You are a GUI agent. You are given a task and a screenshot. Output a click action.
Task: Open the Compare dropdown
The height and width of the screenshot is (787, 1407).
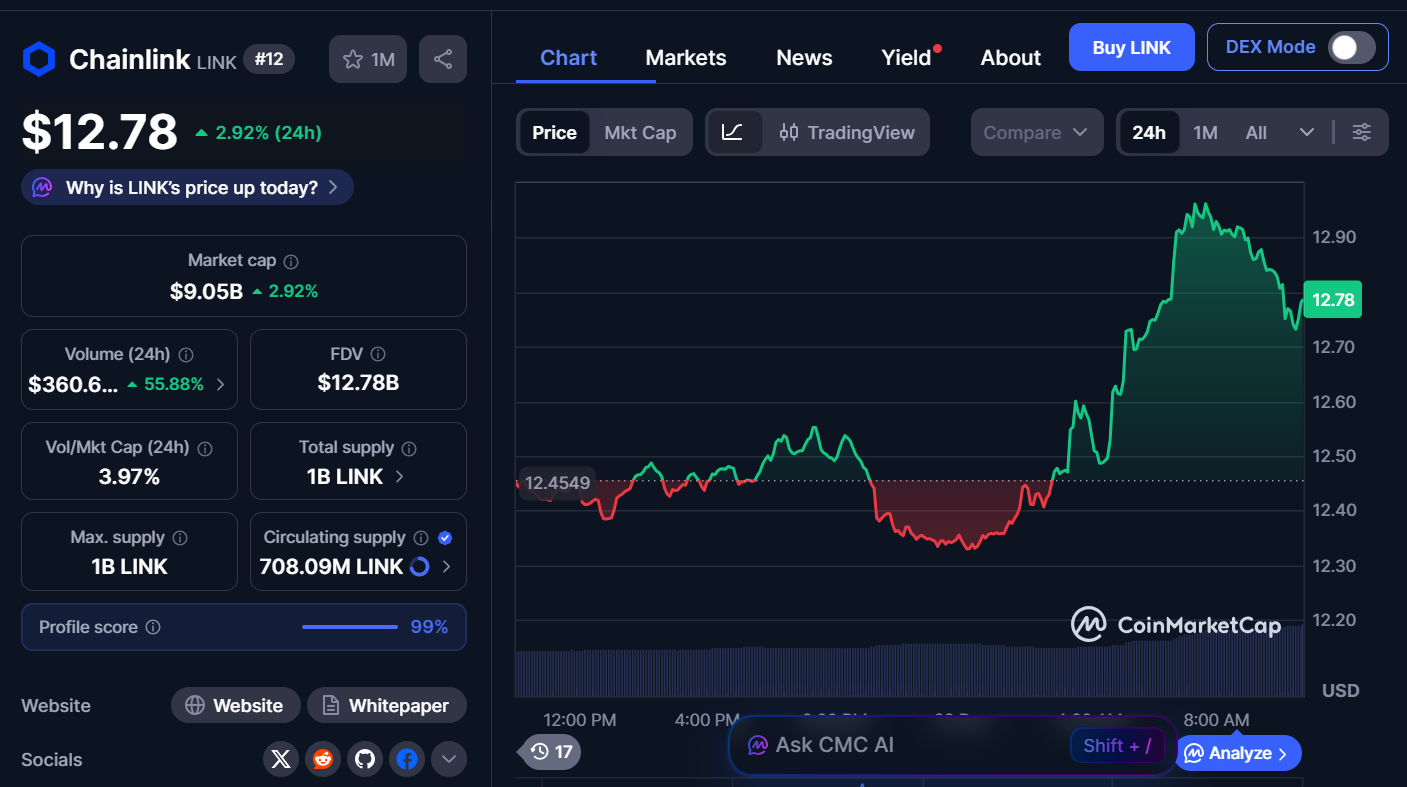(1036, 132)
